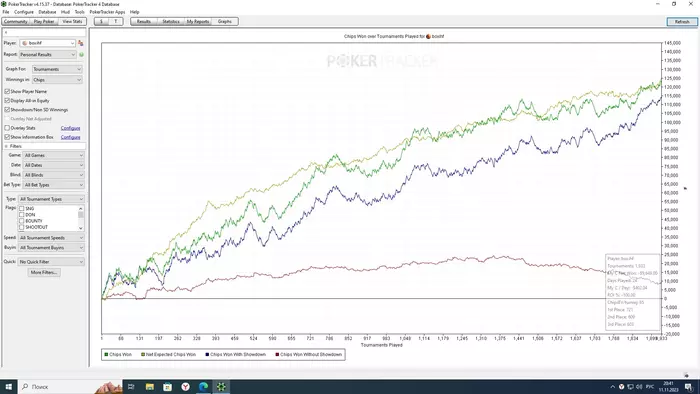The width and height of the screenshot is (700, 394).
Task: Open the tournament Buyin dropdown
Action: (51, 248)
